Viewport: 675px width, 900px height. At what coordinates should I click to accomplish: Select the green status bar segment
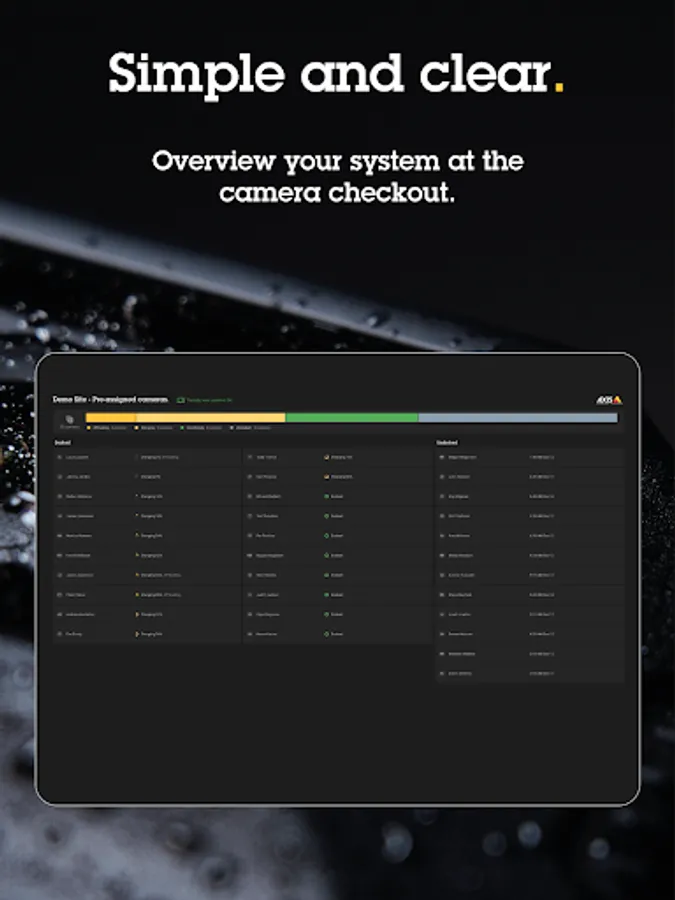(352, 418)
